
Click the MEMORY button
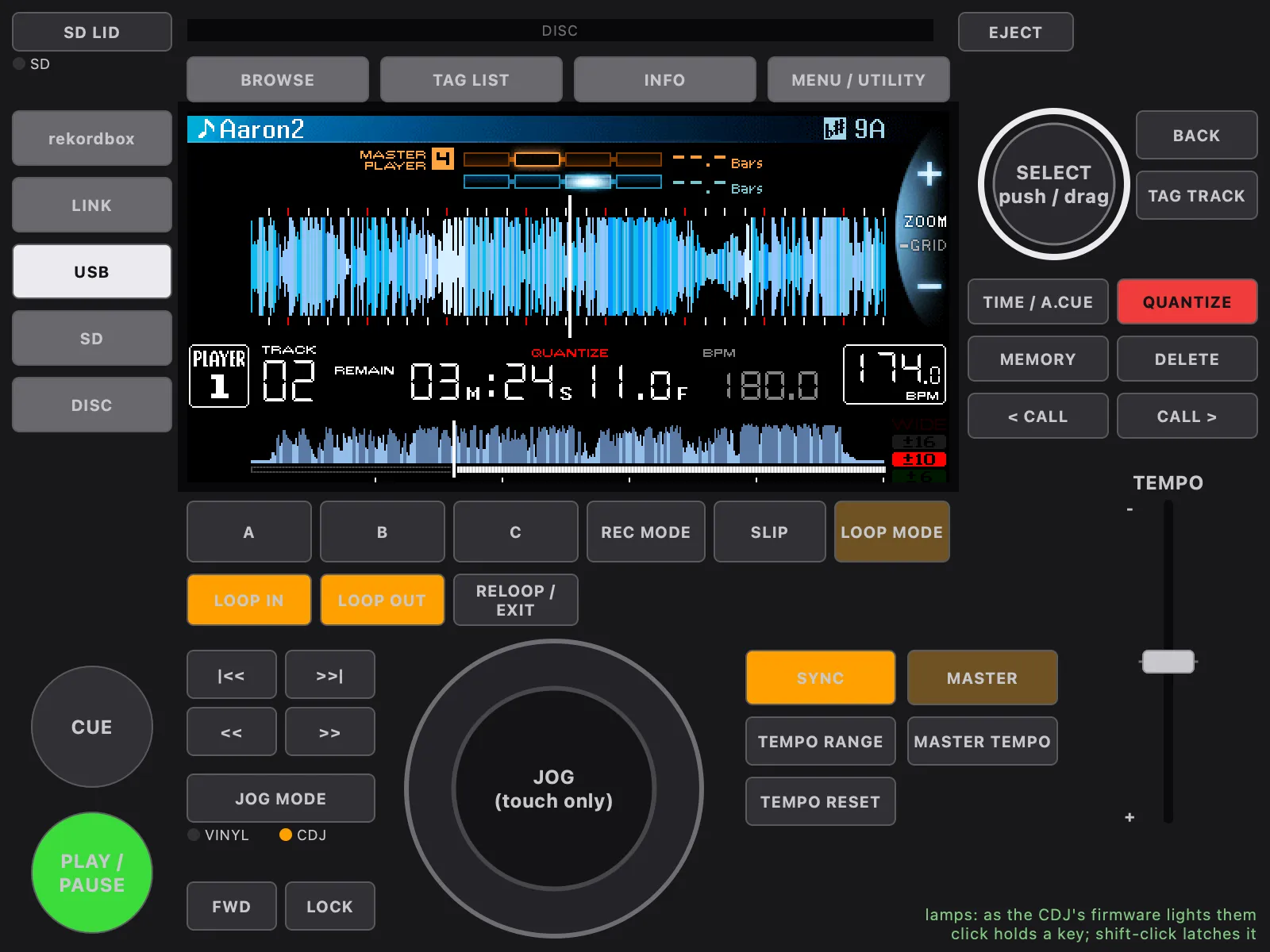click(1038, 359)
